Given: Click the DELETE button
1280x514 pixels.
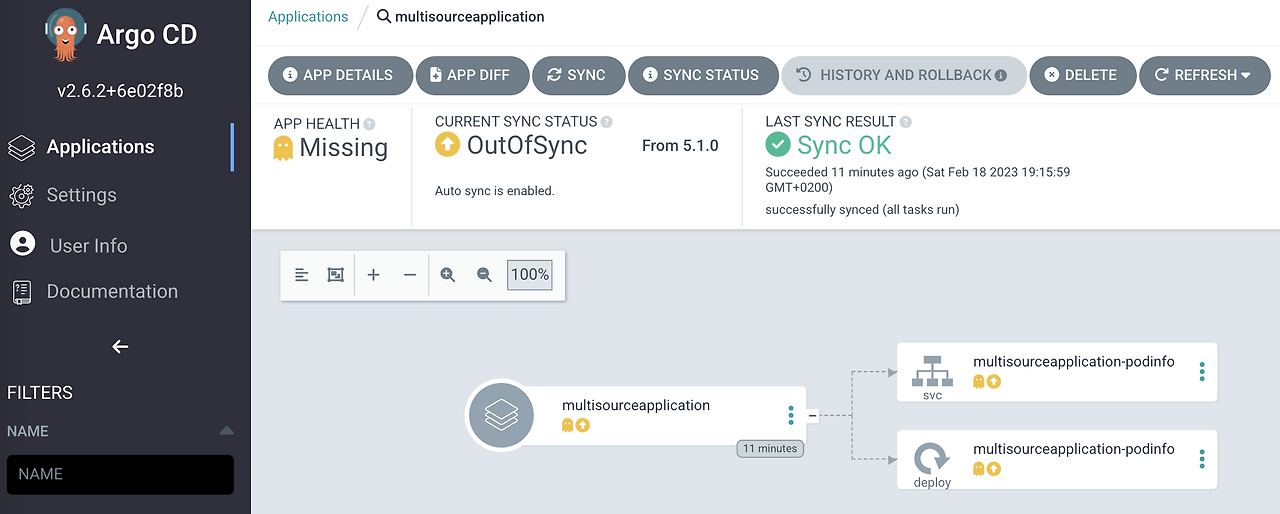Looking at the screenshot, I should pos(1081,75).
